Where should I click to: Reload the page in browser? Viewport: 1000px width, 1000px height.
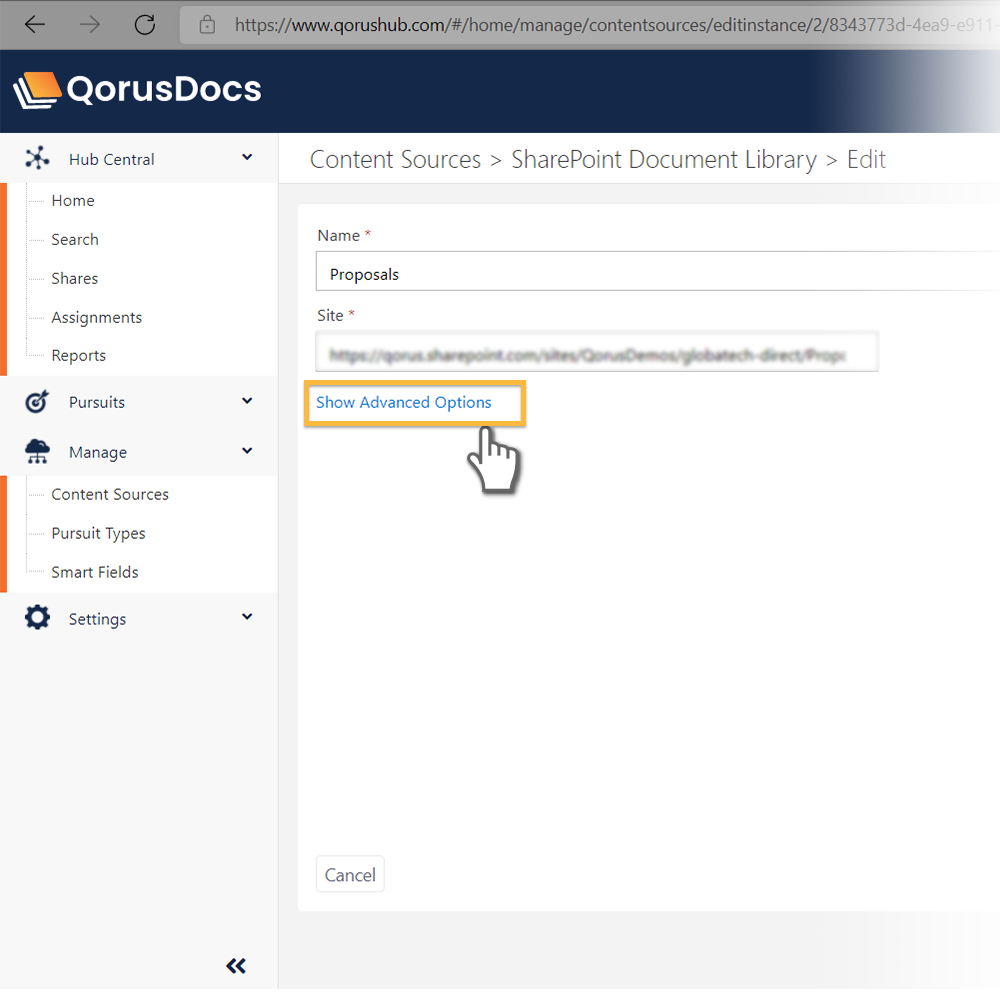(145, 24)
